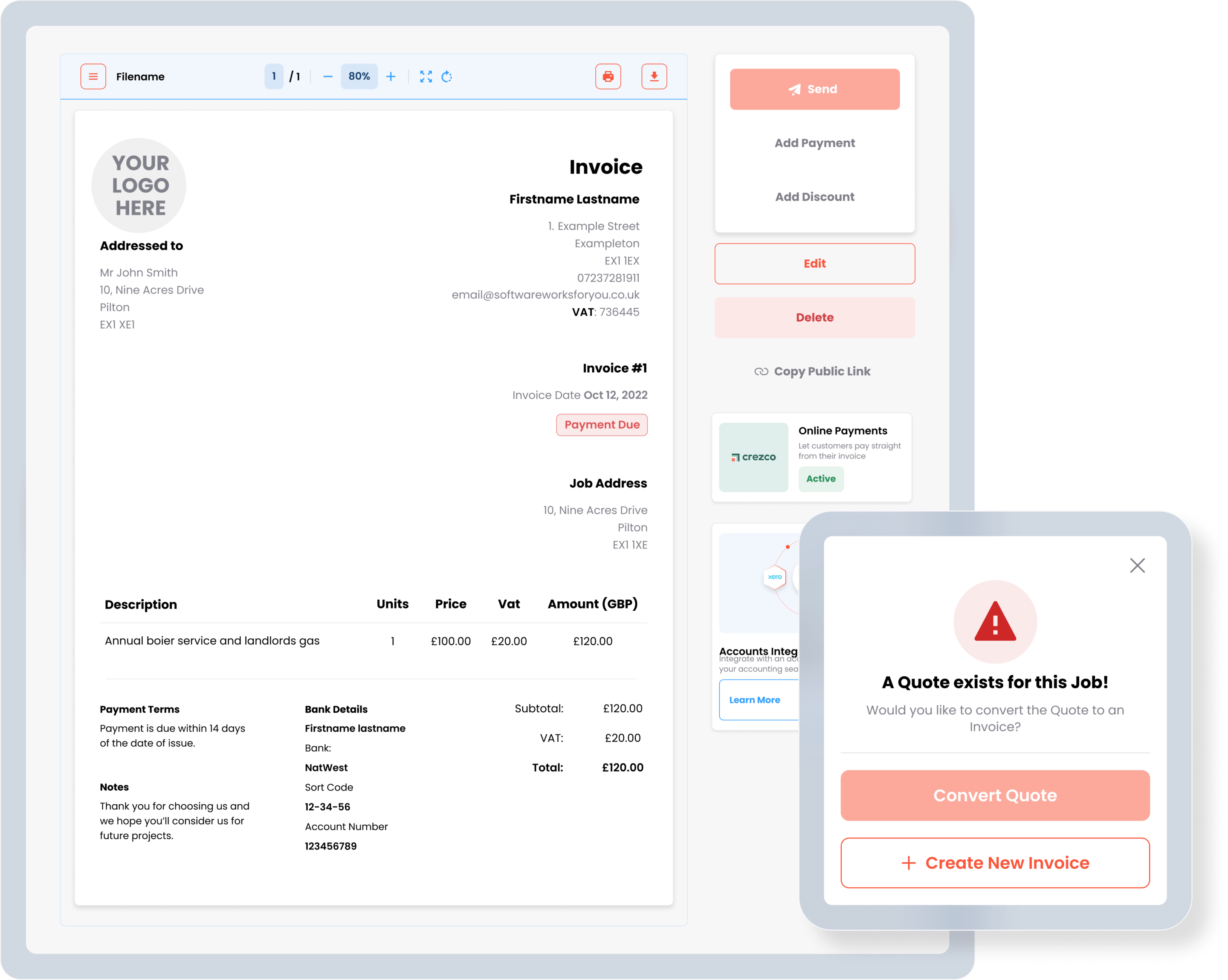Download the invoice file

[x=654, y=76]
